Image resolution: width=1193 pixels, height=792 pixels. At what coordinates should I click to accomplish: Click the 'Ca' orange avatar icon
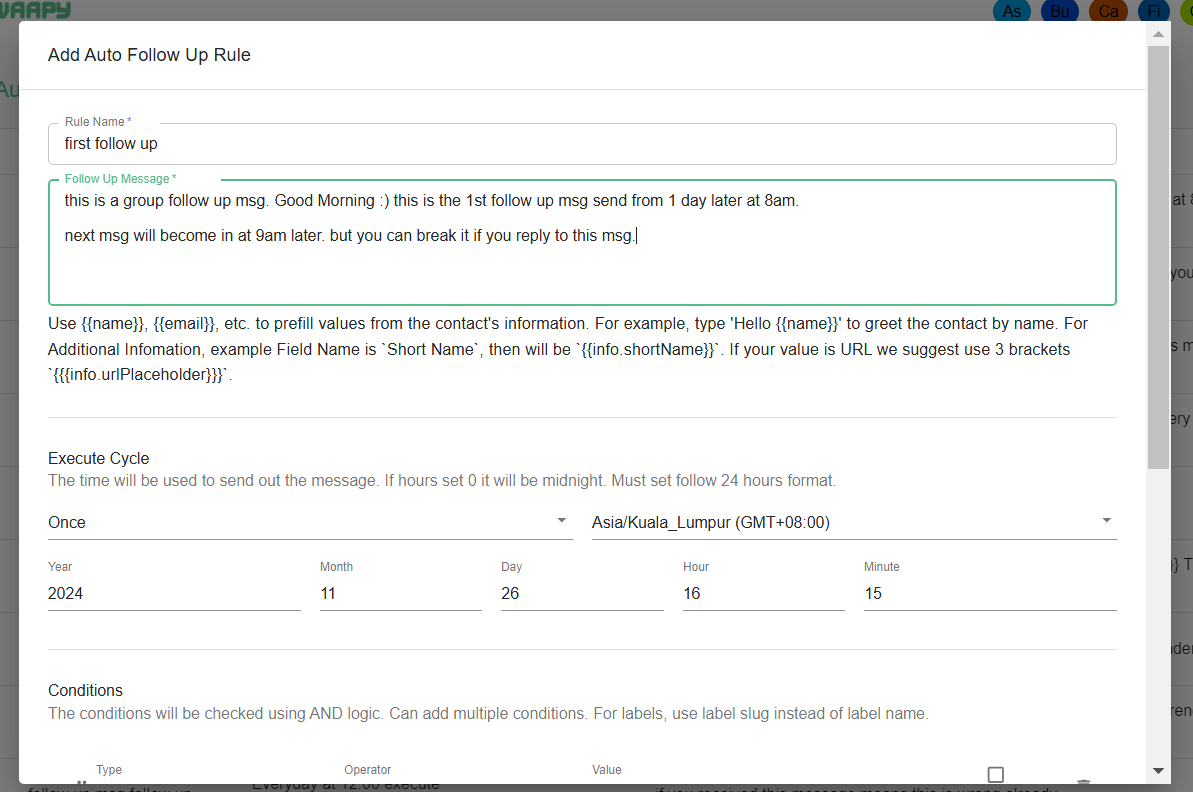[x=1108, y=11]
